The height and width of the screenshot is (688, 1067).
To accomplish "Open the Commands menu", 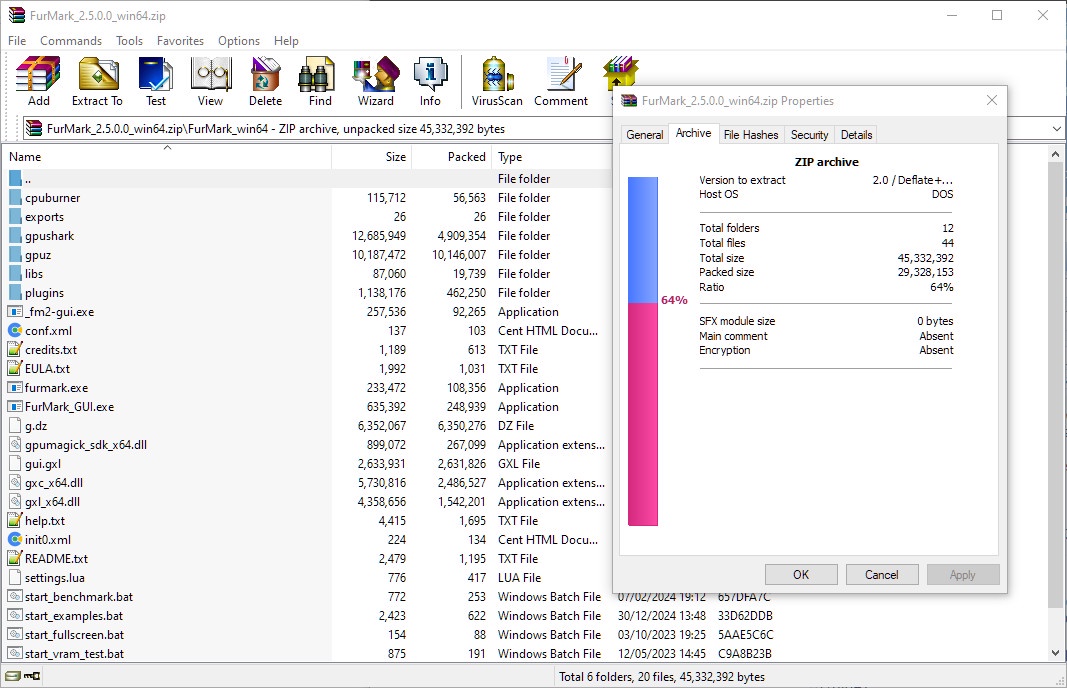I will pos(71,41).
